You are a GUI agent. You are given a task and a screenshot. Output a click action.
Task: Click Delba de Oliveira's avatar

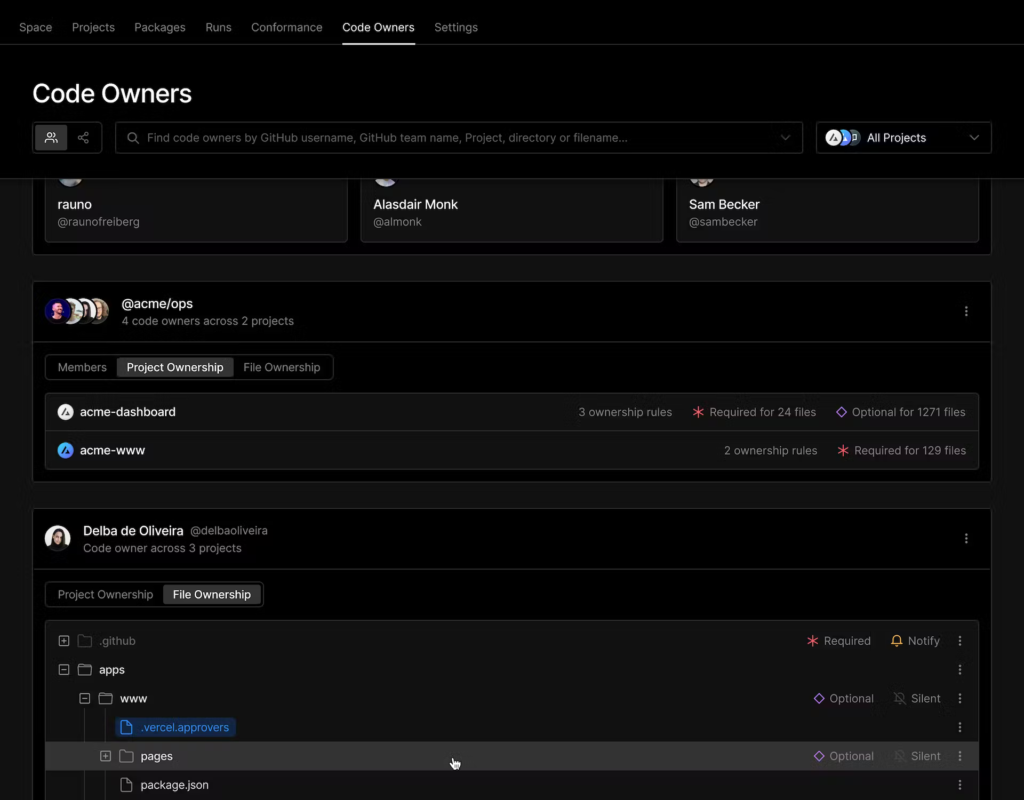tap(58, 538)
